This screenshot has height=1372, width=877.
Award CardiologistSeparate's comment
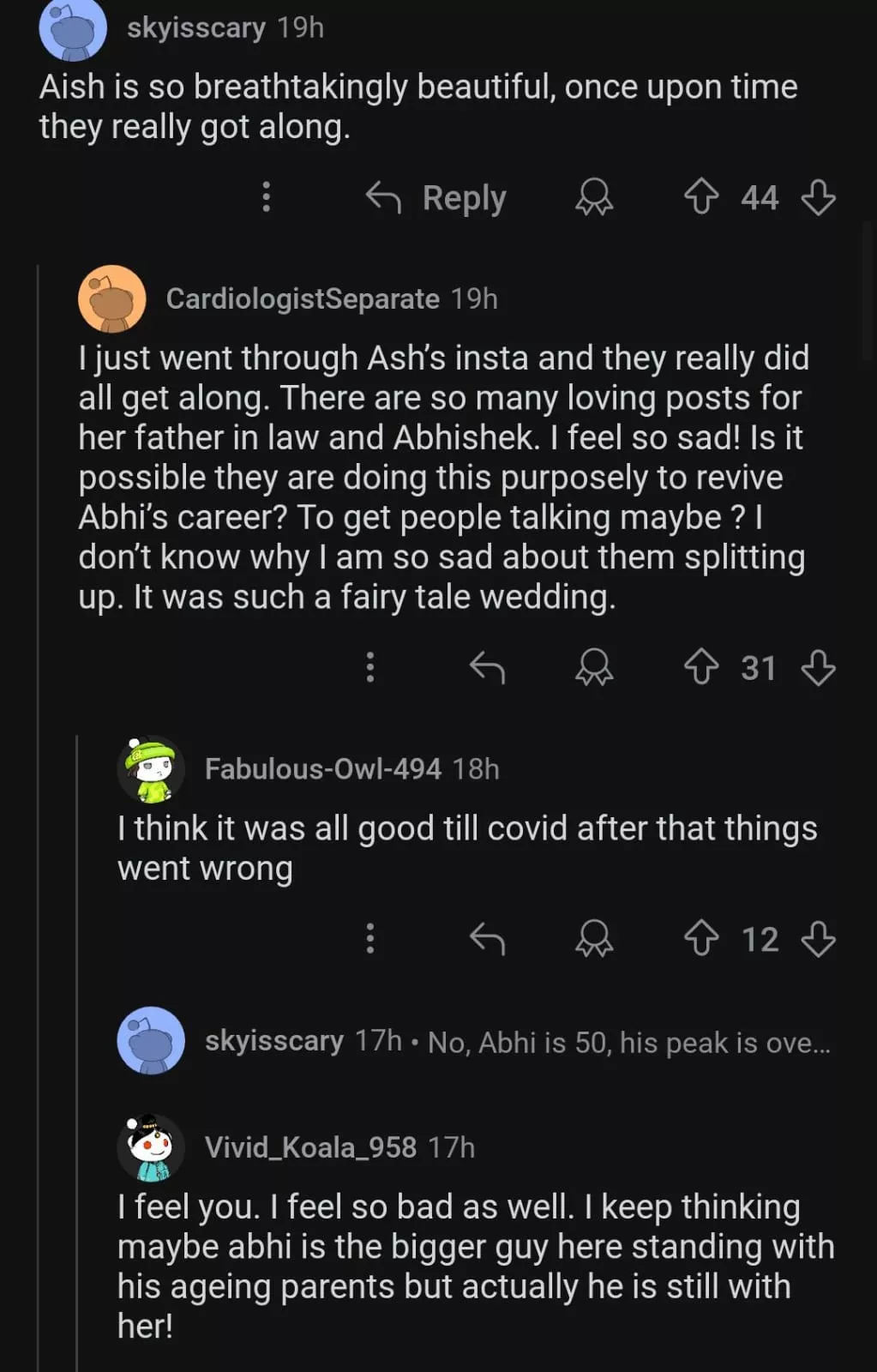[x=593, y=667]
